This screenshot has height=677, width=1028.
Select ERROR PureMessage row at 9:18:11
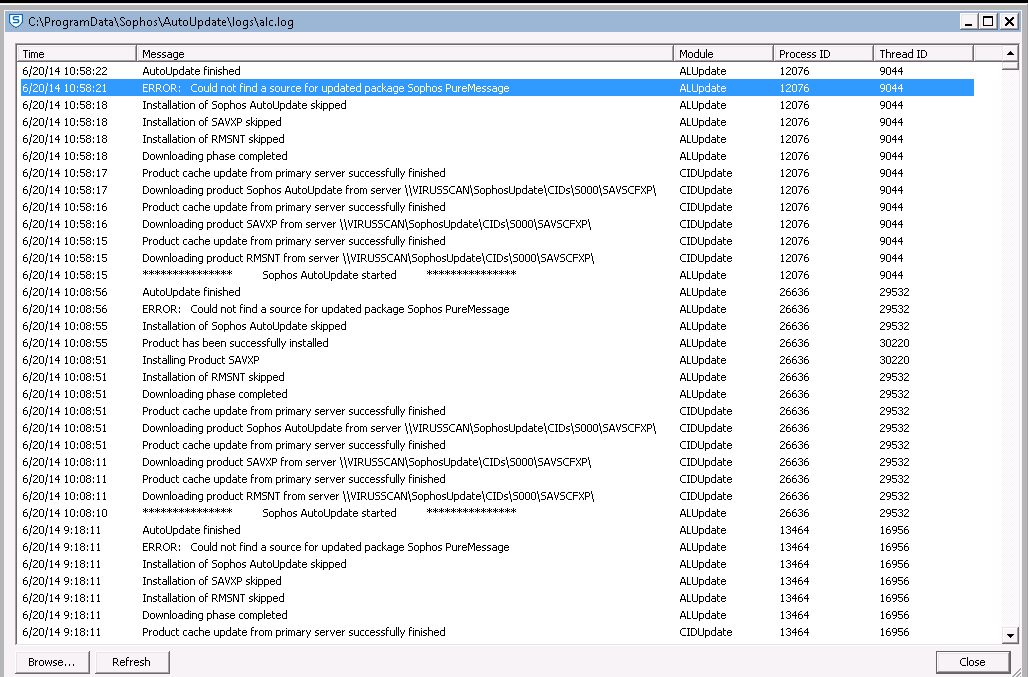pyautogui.click(x=497, y=547)
